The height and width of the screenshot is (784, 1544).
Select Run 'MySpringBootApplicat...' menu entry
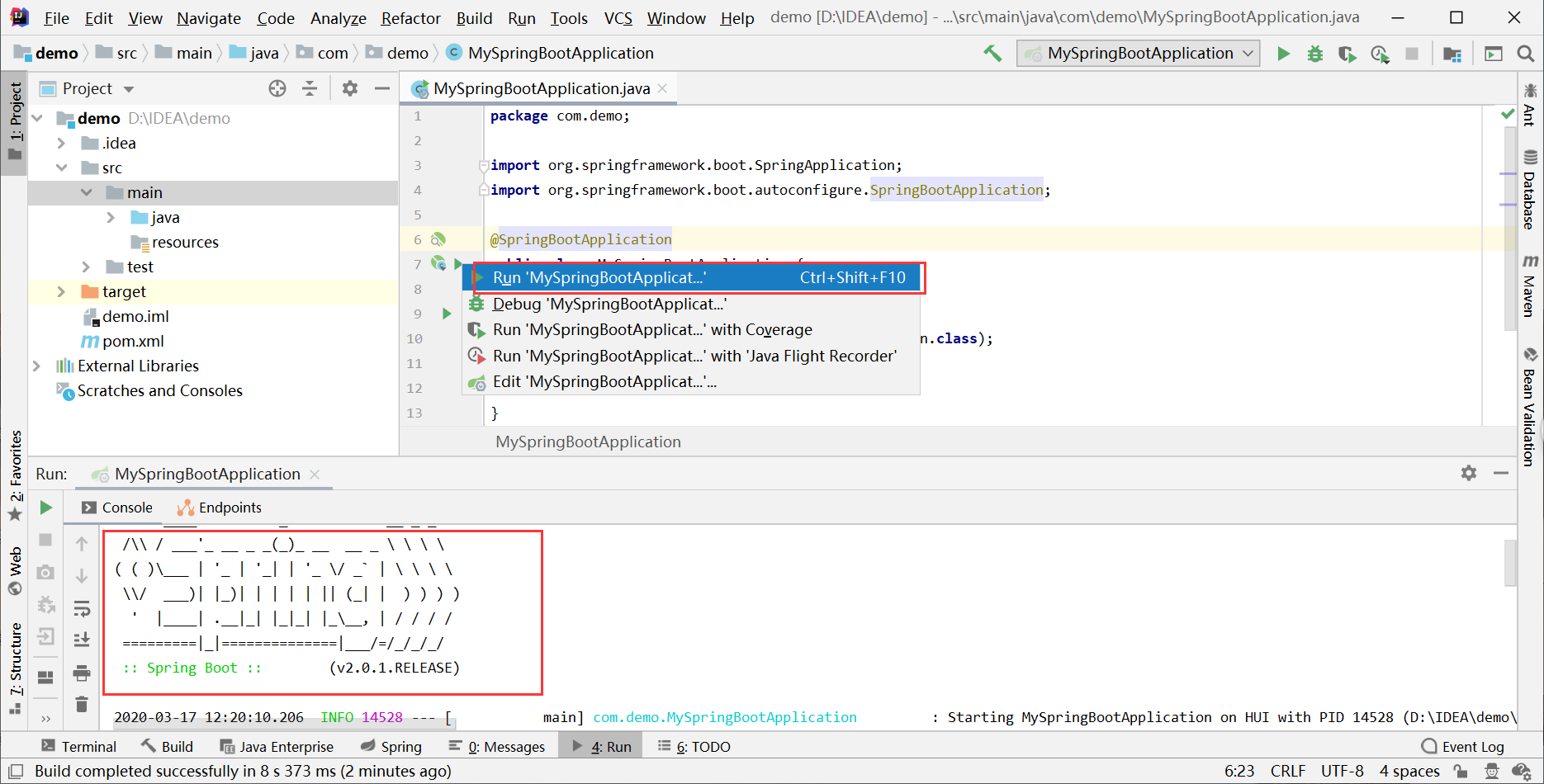(x=693, y=278)
